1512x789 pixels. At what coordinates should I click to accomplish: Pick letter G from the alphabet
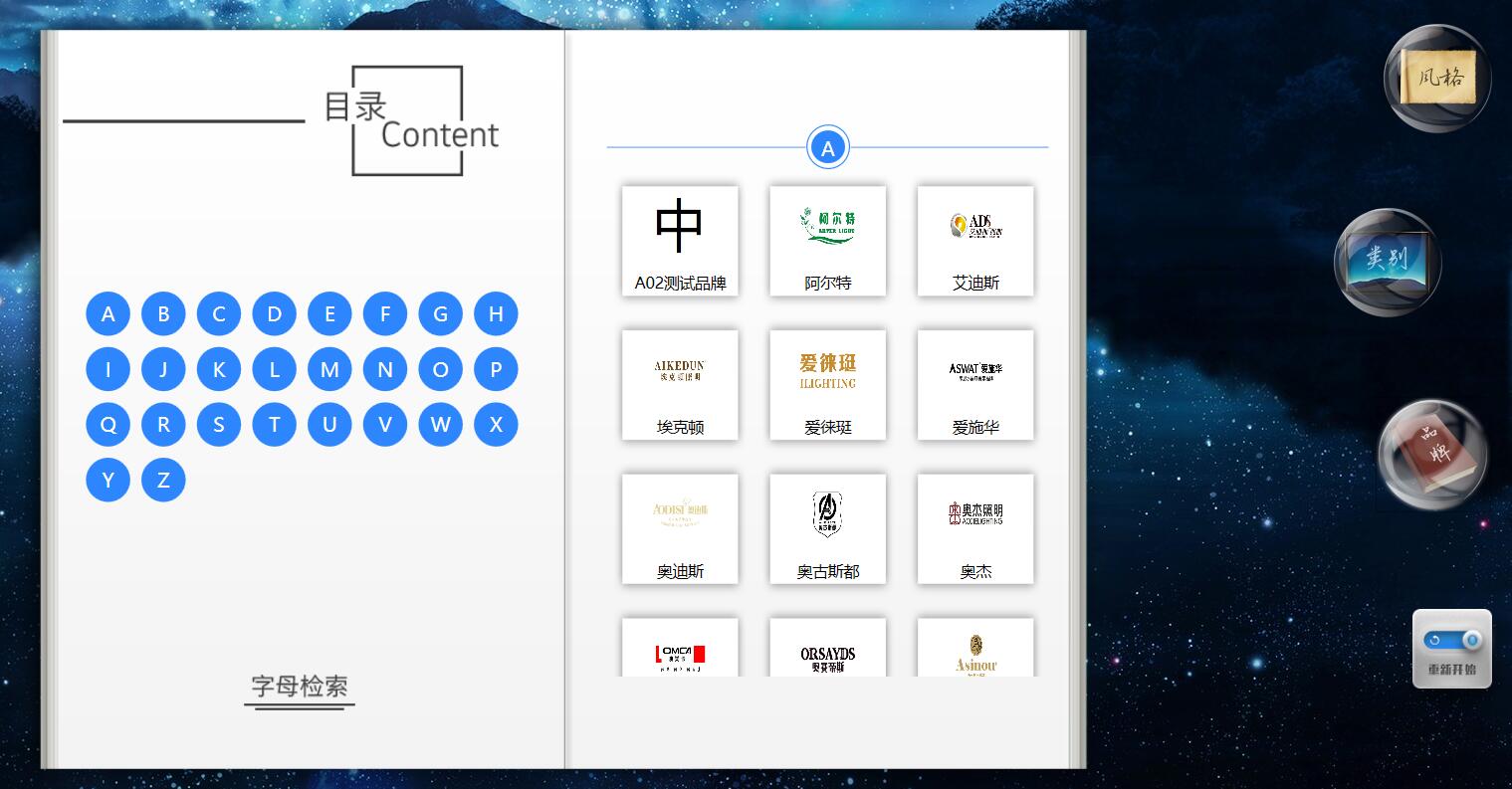(x=440, y=314)
